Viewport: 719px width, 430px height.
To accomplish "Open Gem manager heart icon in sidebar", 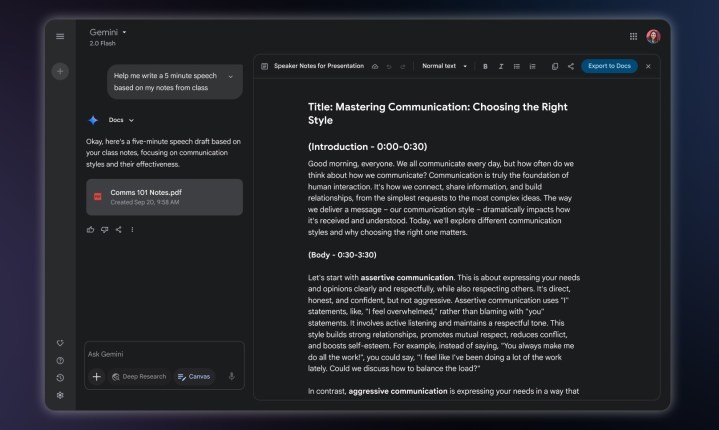I will point(60,343).
